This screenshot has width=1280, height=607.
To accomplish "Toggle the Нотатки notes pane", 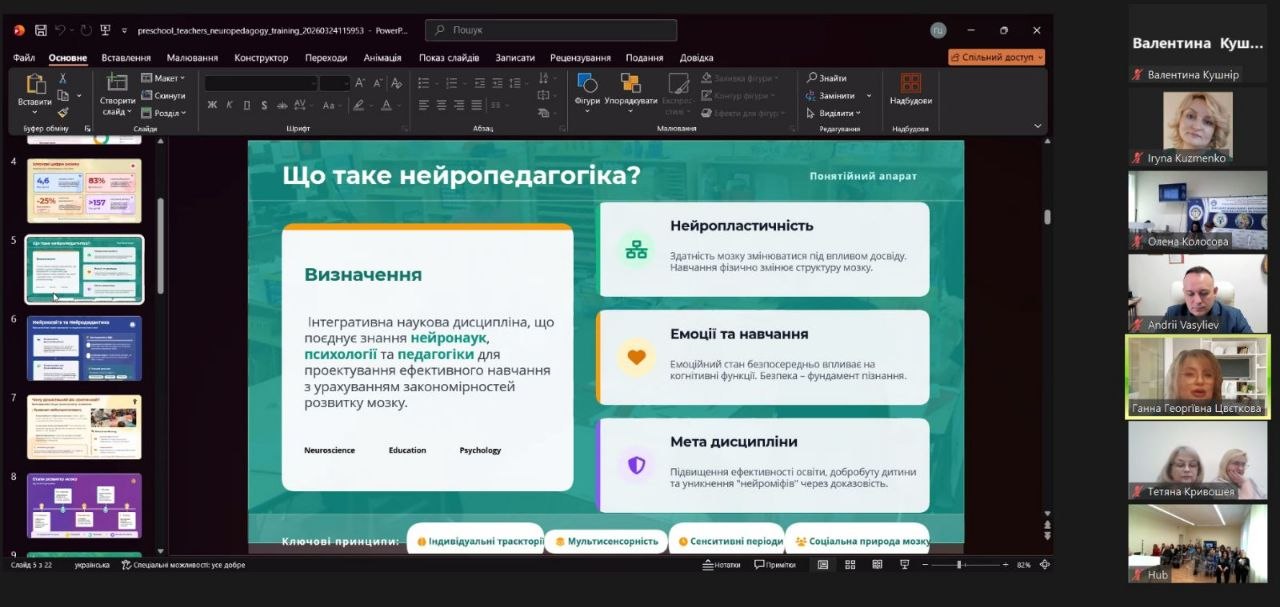I will pos(721,565).
